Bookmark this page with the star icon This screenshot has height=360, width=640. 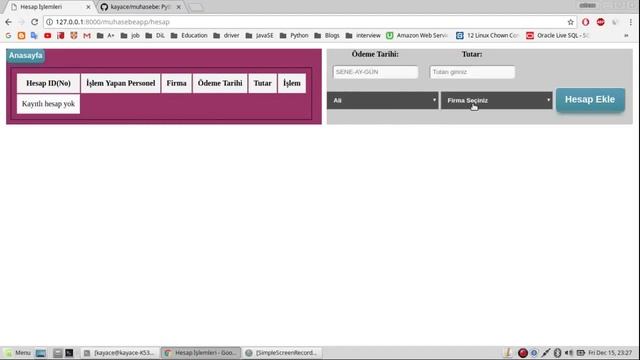click(570, 22)
